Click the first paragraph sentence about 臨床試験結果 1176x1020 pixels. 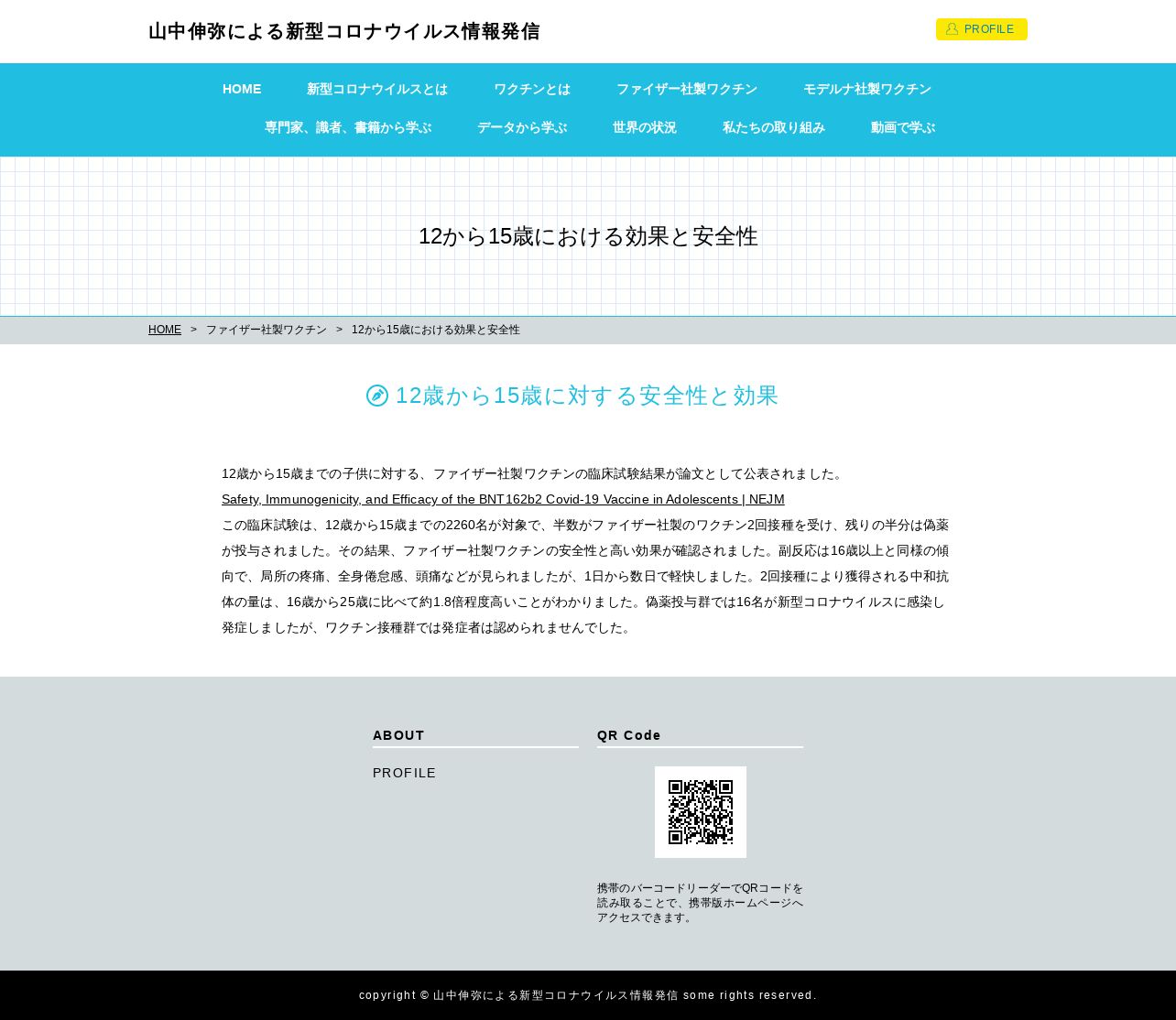(533, 473)
